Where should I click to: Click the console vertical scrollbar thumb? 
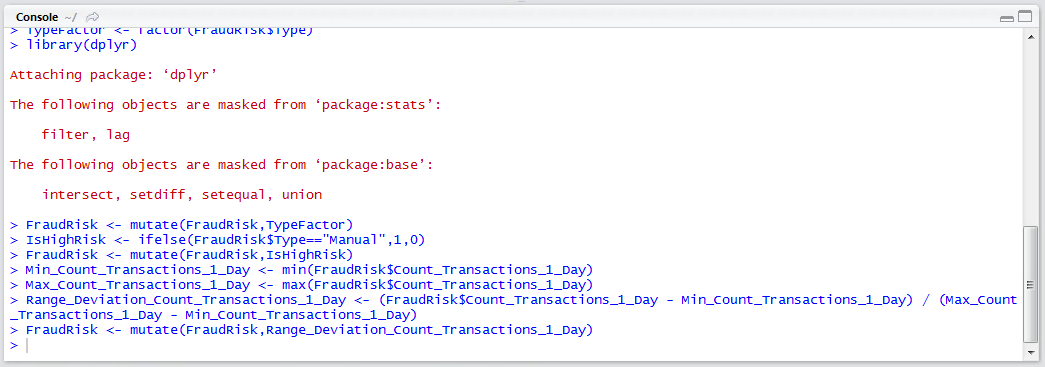(1030, 283)
